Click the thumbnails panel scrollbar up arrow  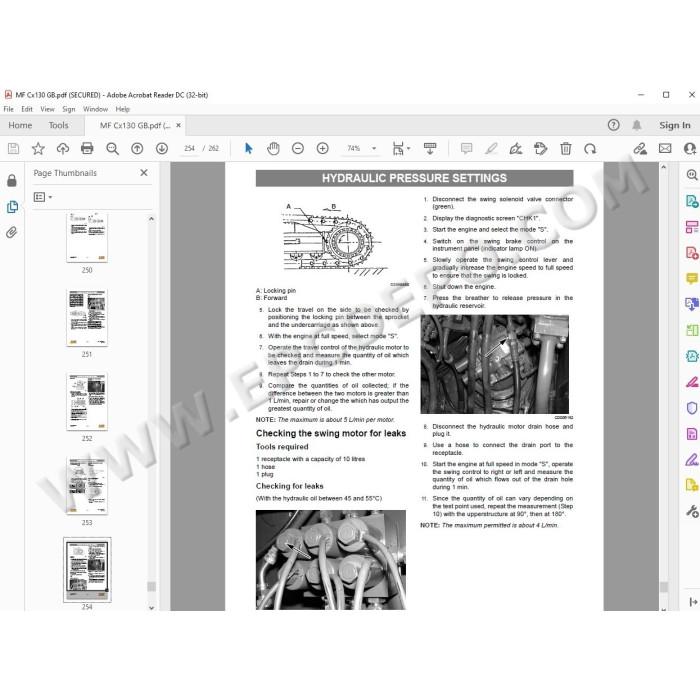(x=151, y=219)
